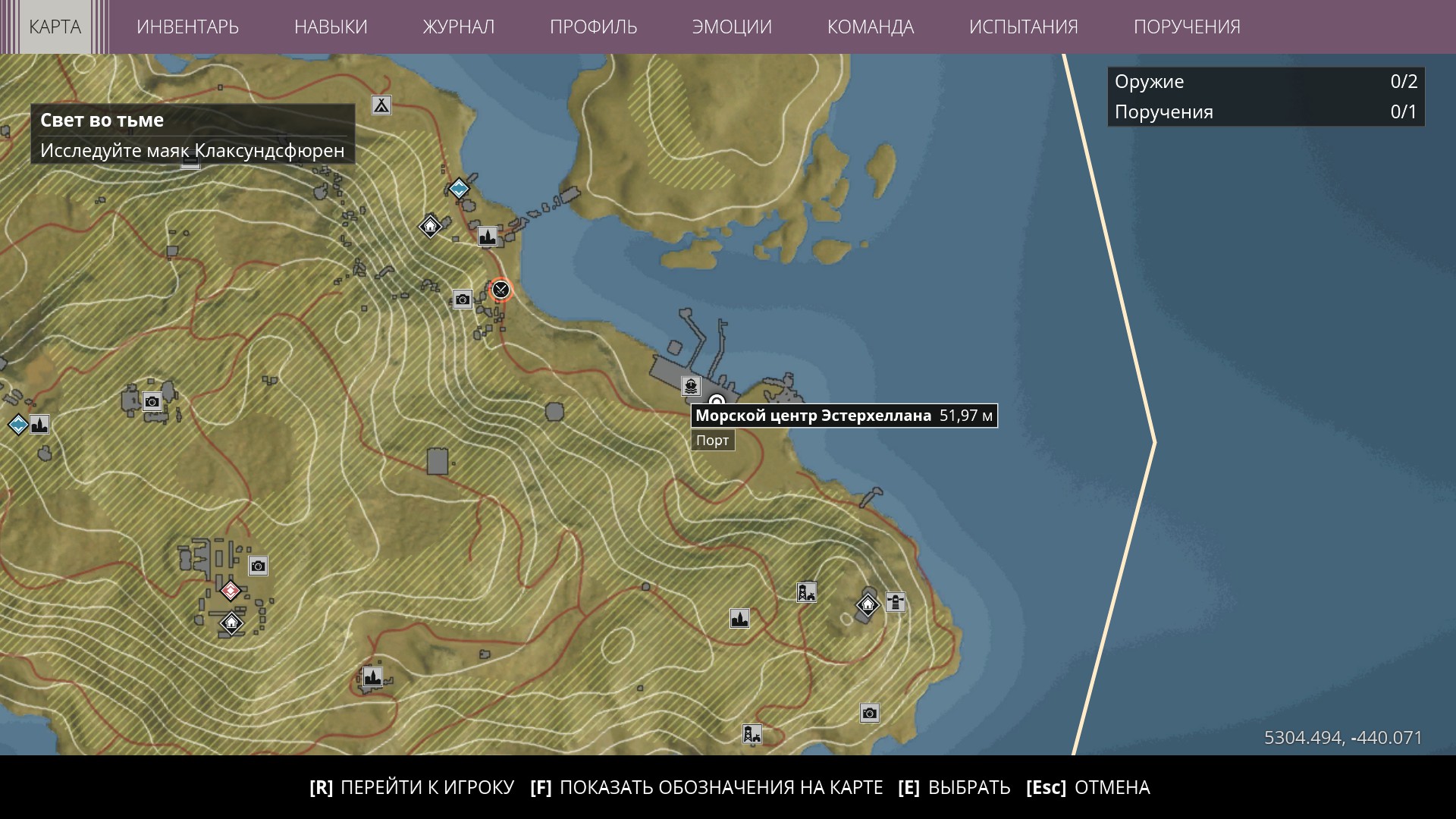Go to the ИСПЫТАНИЯ tab
This screenshot has height=819, width=1456.
(1024, 27)
